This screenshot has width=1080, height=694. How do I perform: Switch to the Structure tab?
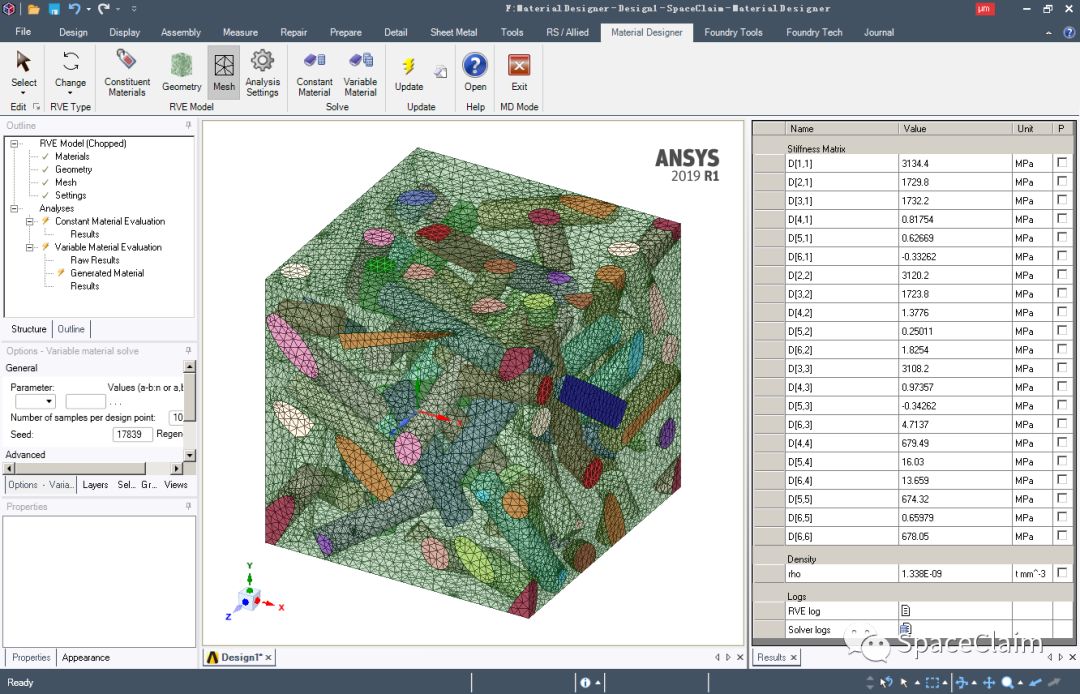29,328
